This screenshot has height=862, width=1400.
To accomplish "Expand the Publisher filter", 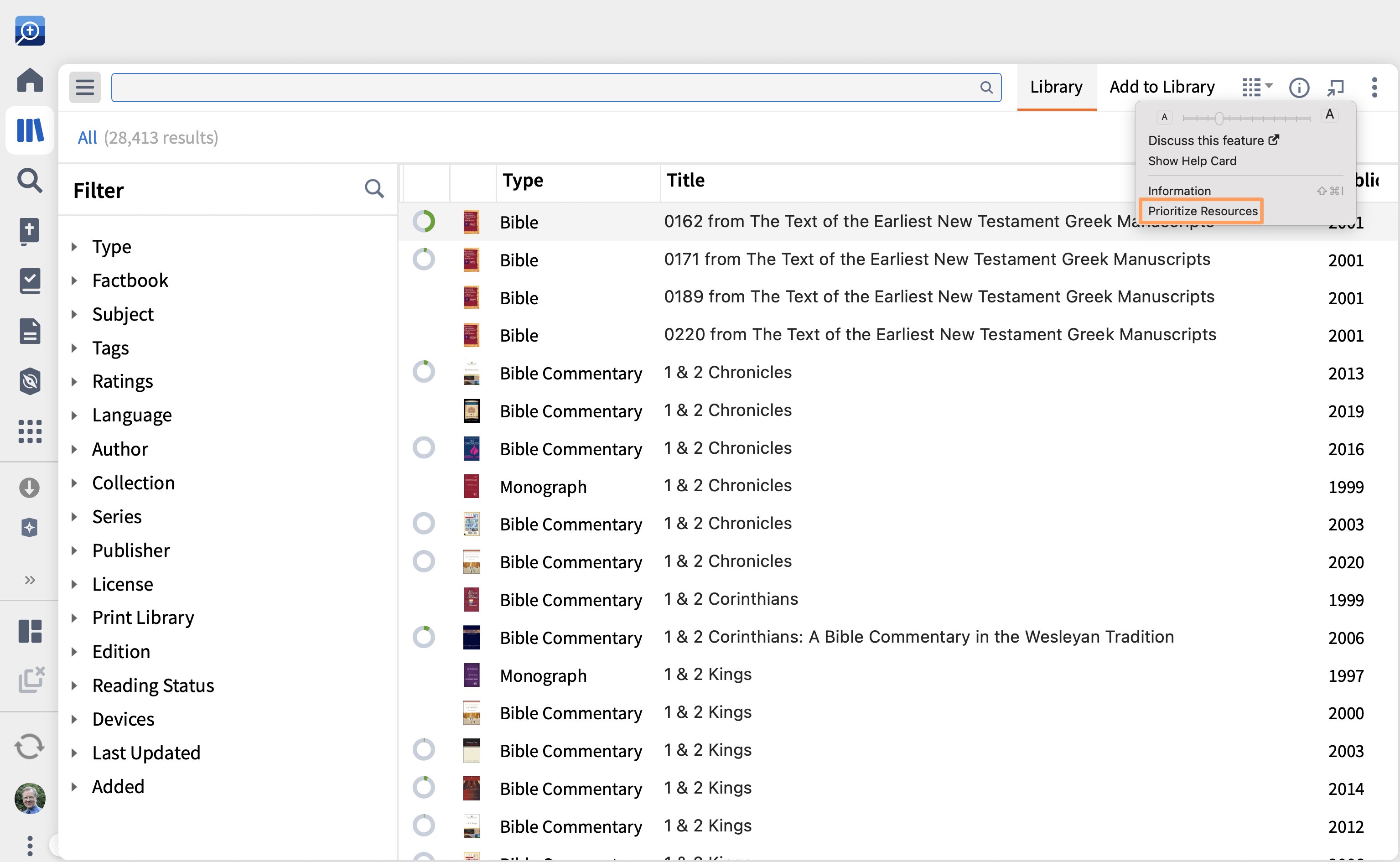I will point(74,550).
